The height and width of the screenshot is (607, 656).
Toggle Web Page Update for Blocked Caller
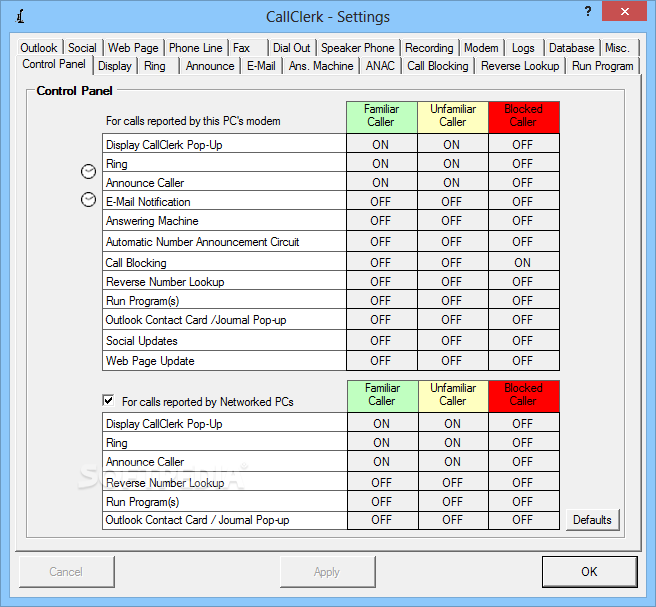(524, 361)
